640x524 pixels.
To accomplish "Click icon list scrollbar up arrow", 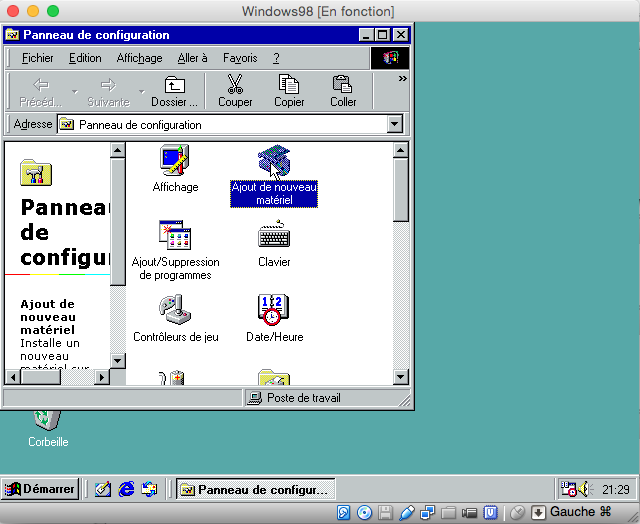I will pos(401,150).
